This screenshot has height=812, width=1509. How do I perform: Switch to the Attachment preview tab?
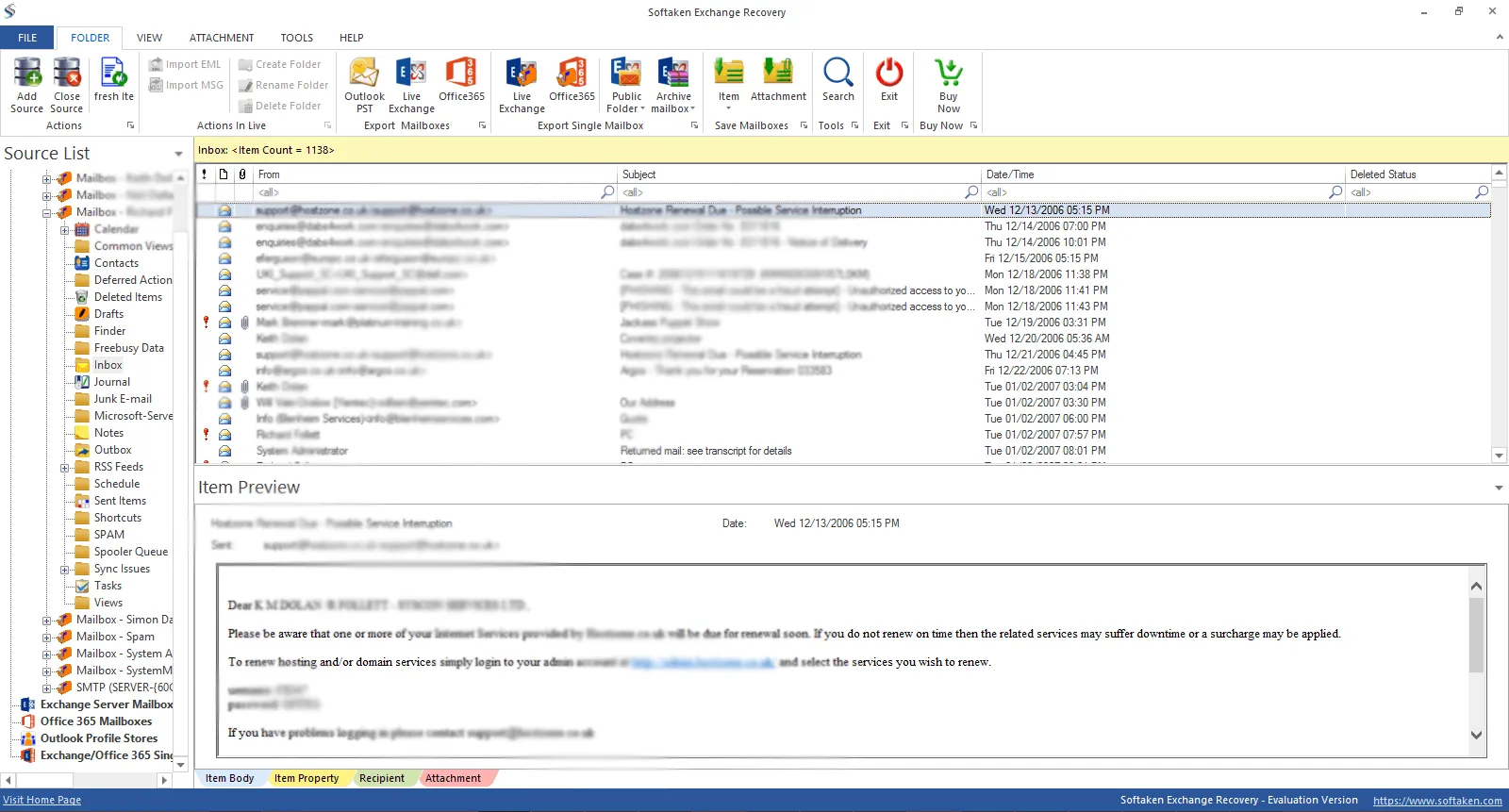[453, 778]
